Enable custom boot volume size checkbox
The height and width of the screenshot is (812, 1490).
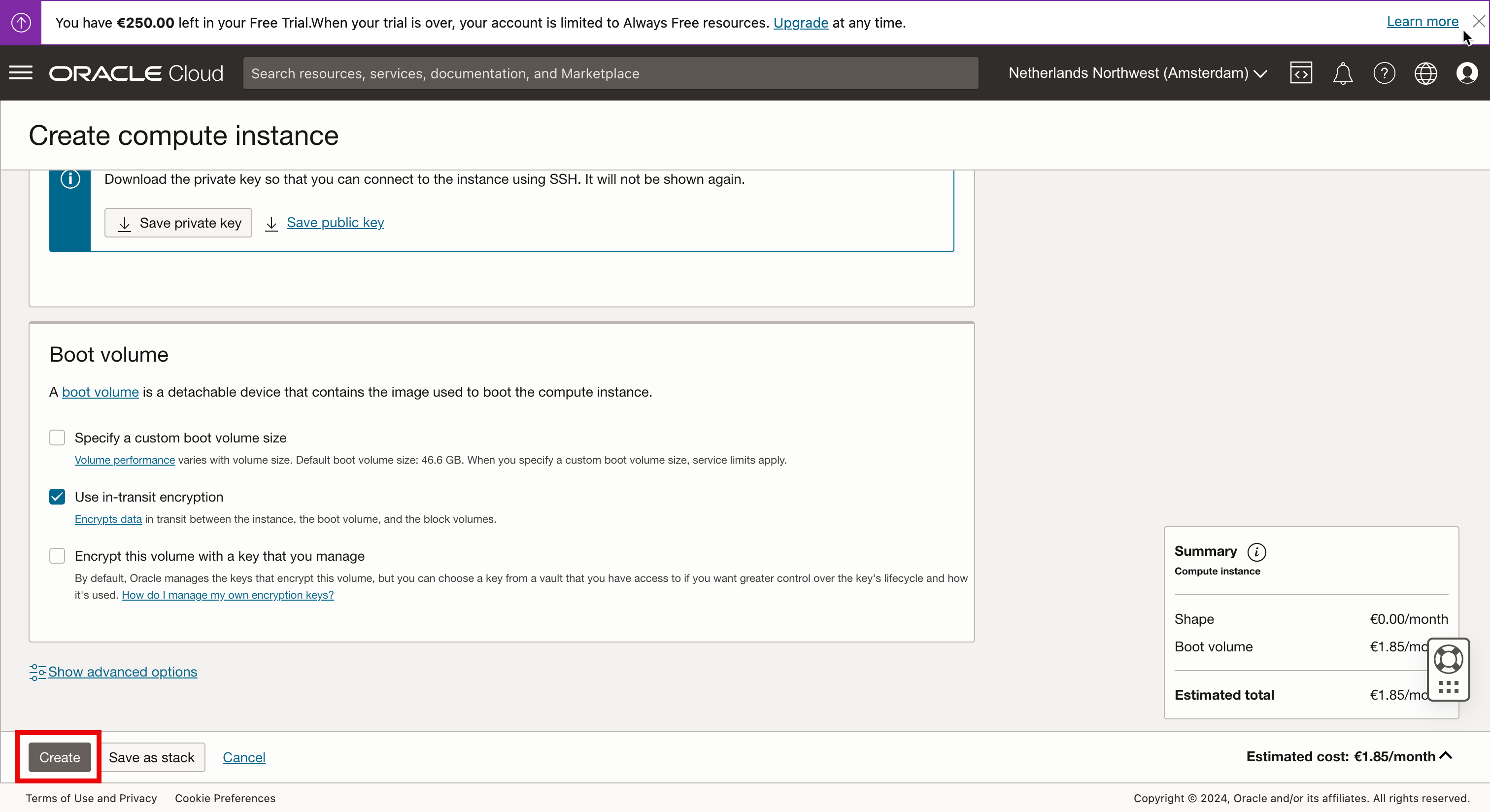(x=57, y=438)
